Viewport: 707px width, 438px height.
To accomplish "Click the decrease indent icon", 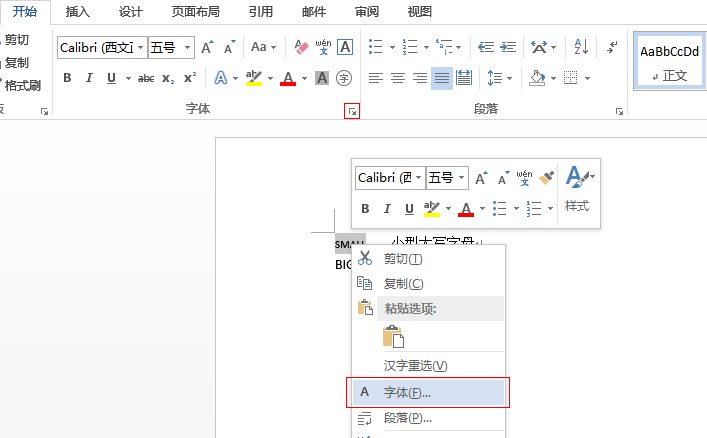I will coord(486,47).
